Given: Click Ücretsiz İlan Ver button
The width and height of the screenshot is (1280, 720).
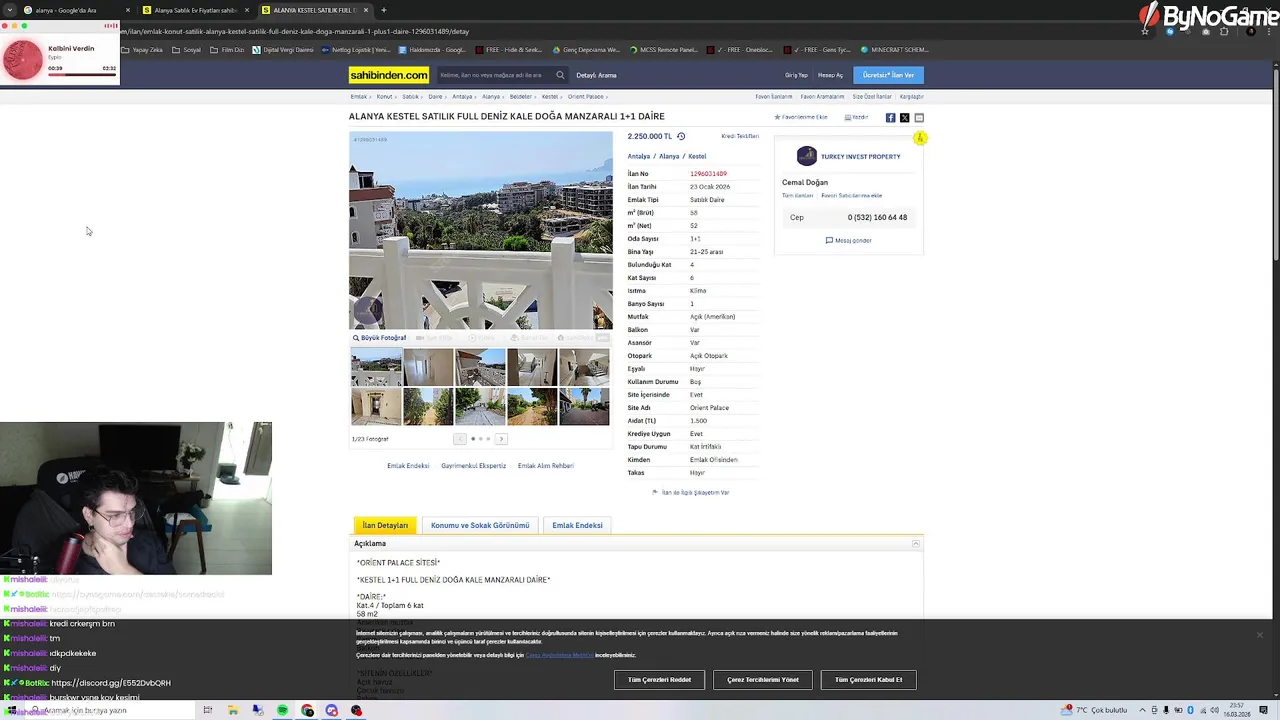Looking at the screenshot, I should coord(888,75).
